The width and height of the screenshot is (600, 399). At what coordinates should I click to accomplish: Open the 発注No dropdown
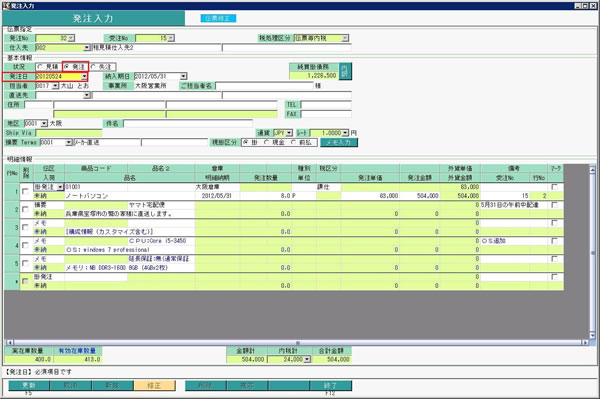(x=71, y=38)
